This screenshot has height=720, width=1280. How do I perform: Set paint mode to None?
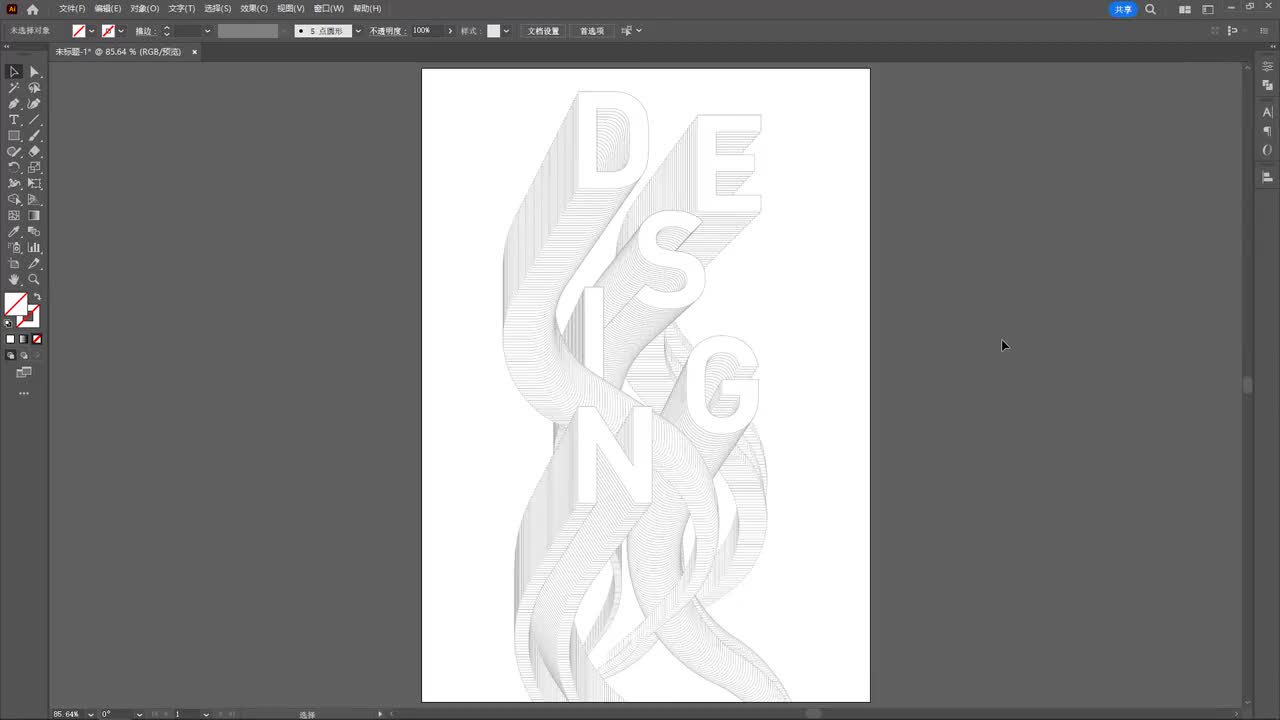point(37,339)
